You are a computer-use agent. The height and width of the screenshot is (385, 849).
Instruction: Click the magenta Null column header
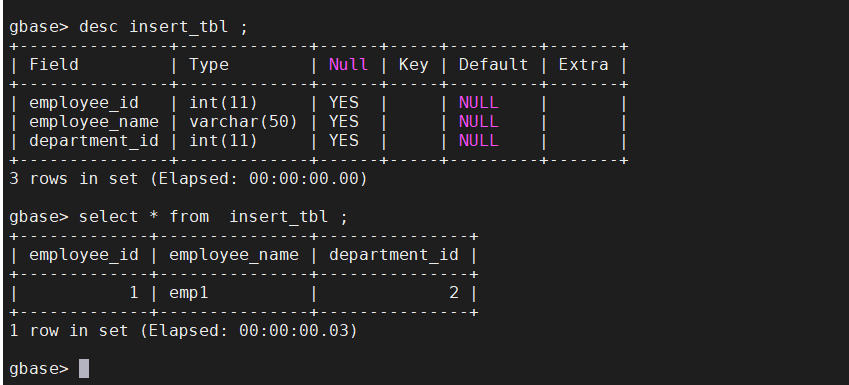point(348,65)
